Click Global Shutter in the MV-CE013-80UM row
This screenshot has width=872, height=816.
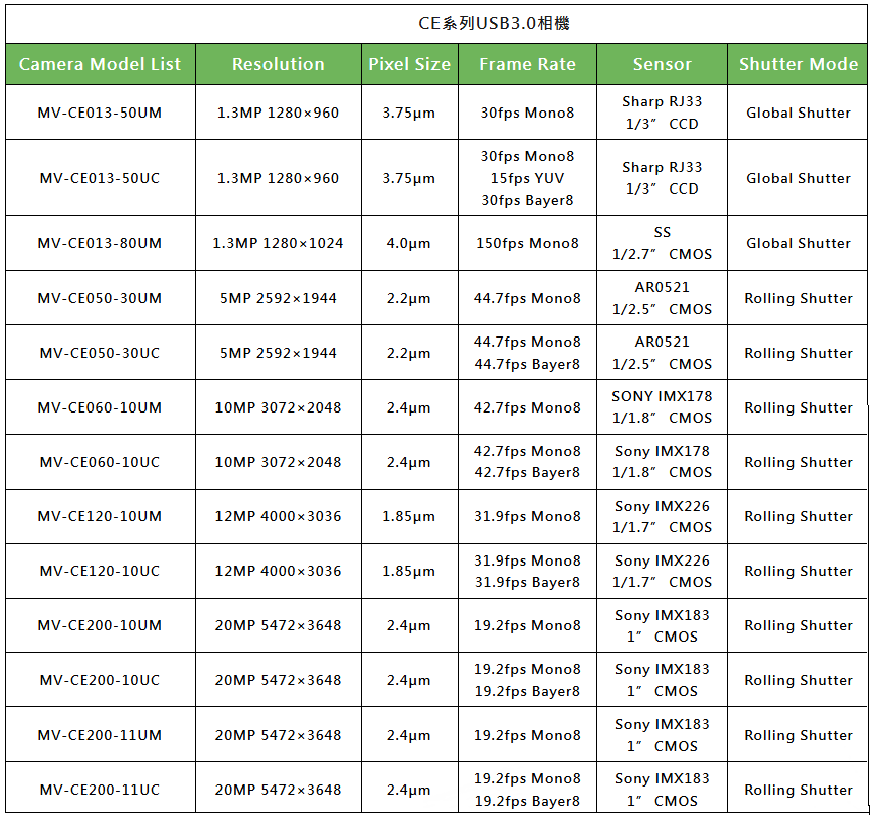coord(798,243)
